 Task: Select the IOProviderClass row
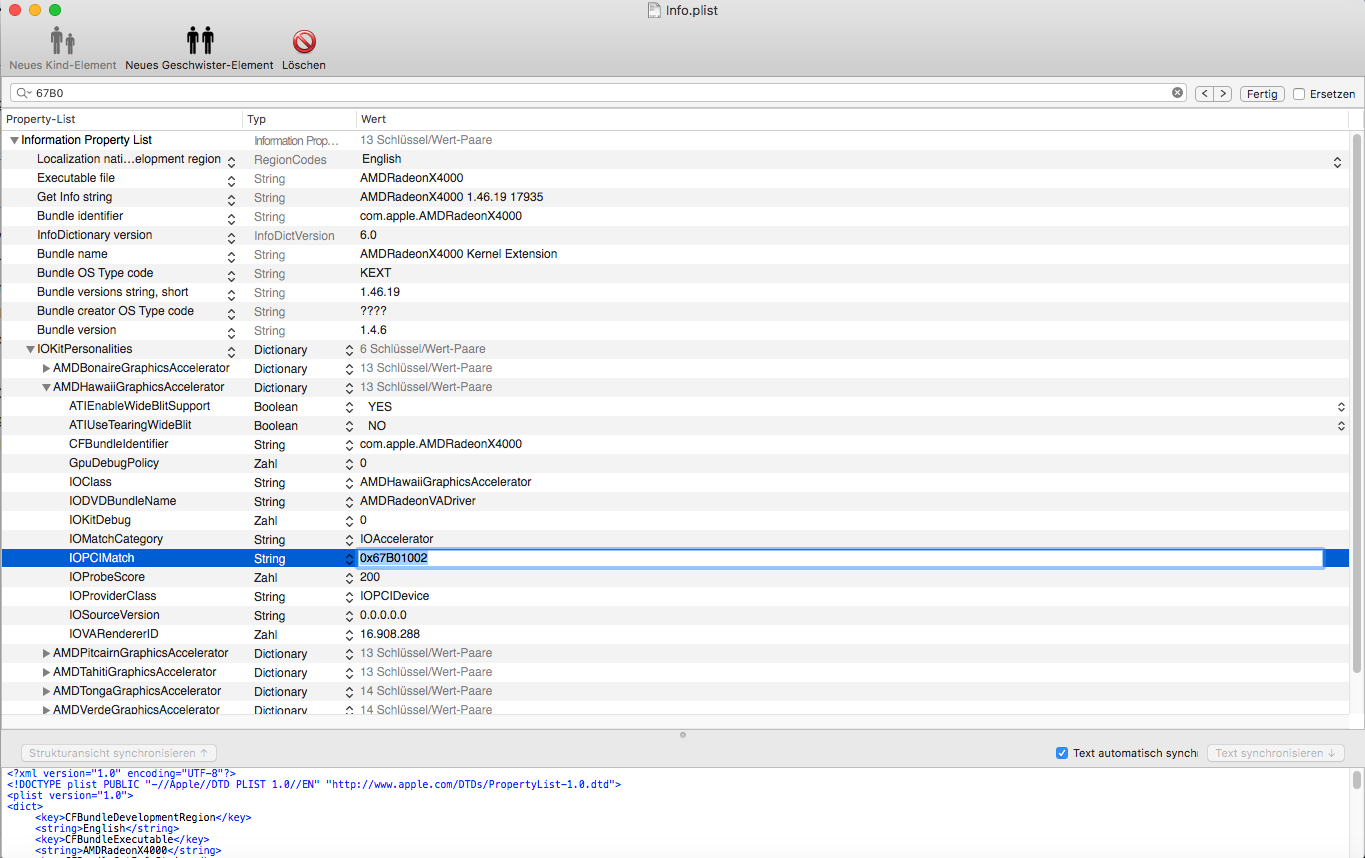(675, 597)
